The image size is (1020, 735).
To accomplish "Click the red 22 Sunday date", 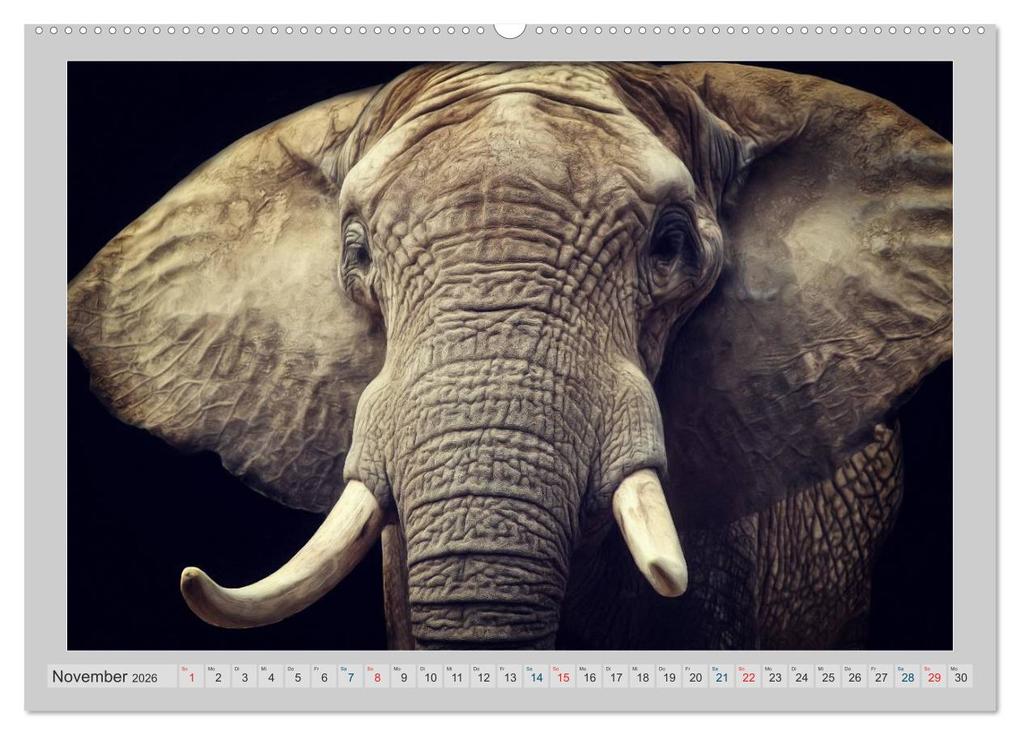I will click(748, 677).
